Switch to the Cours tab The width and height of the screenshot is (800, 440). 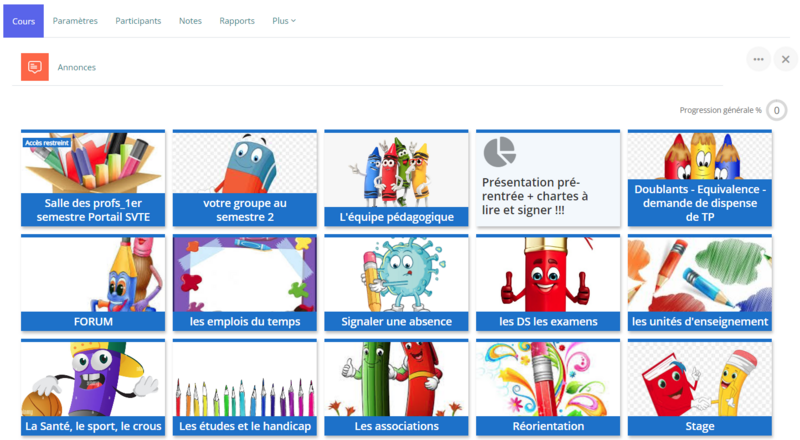(23, 21)
